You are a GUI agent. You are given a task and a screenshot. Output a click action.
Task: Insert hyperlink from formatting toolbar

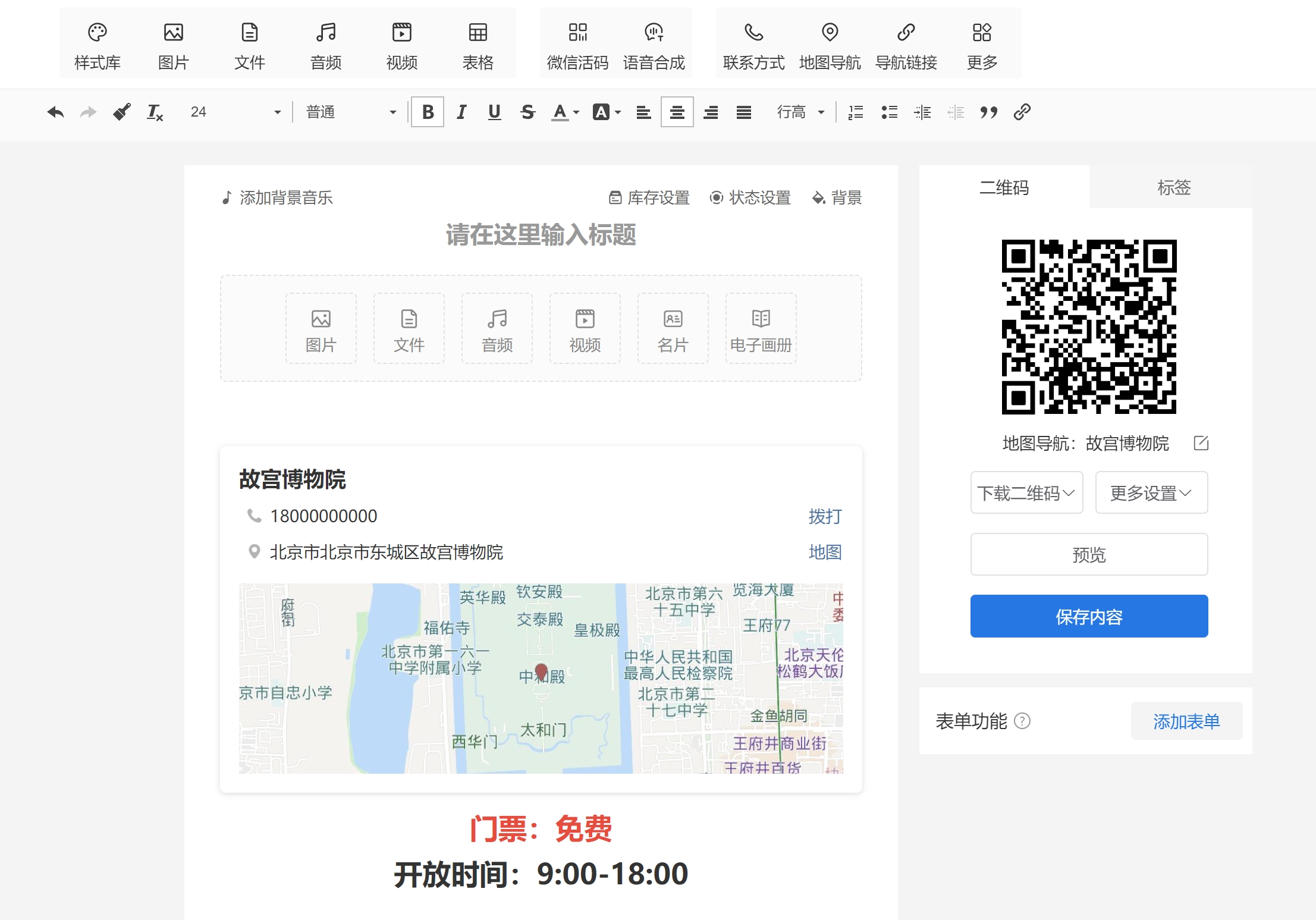point(1022,112)
